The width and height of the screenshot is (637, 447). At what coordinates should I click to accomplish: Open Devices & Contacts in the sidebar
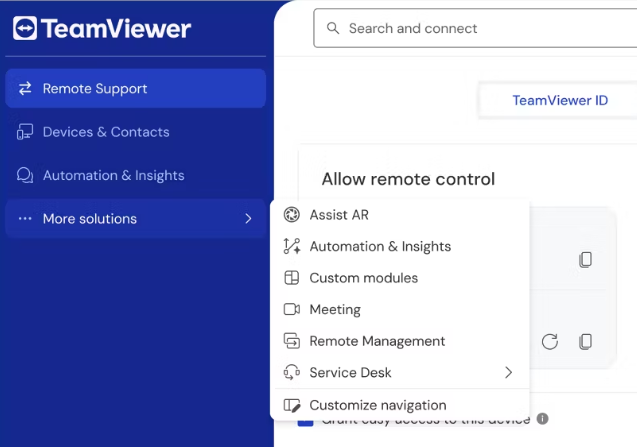(136, 132)
